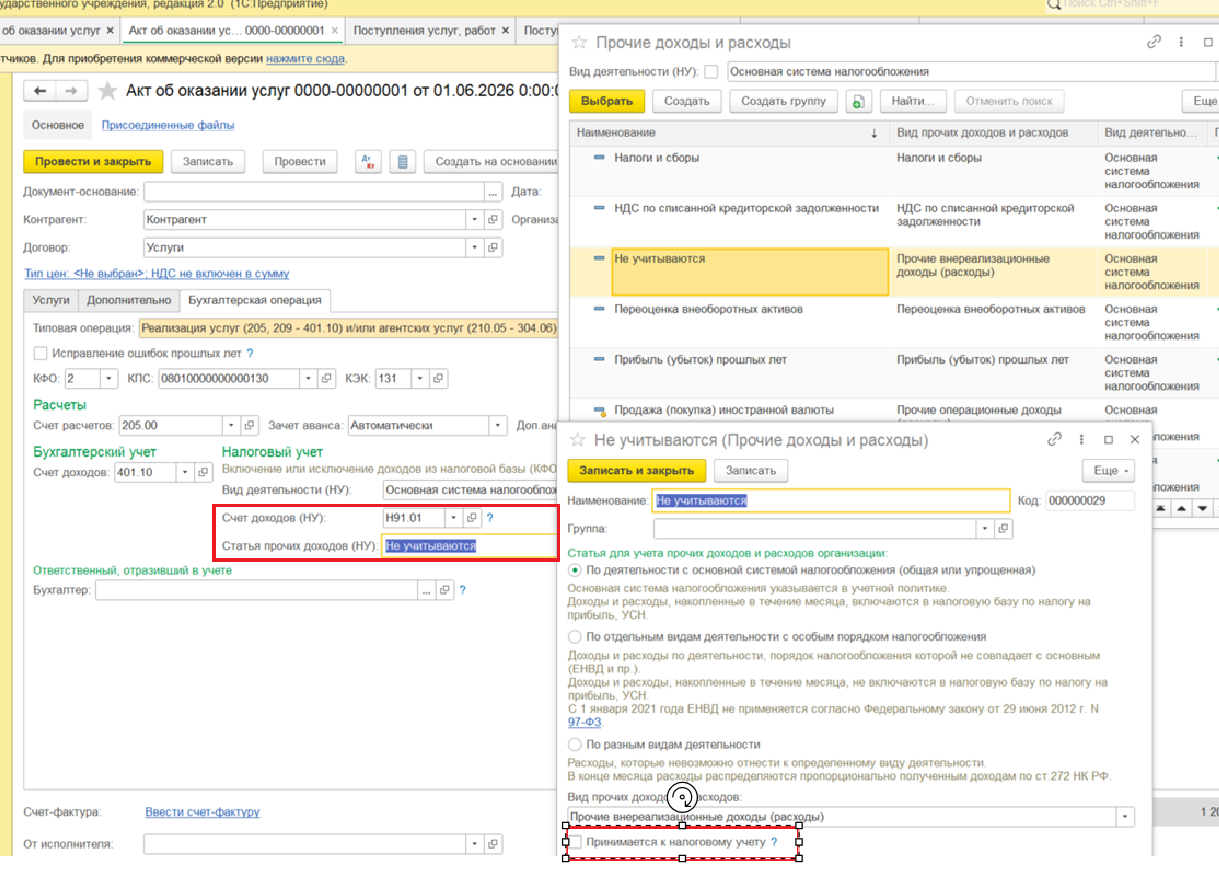
Task: Expand the Зачет аванса dropdown
Action: pyautogui.click(x=498, y=425)
